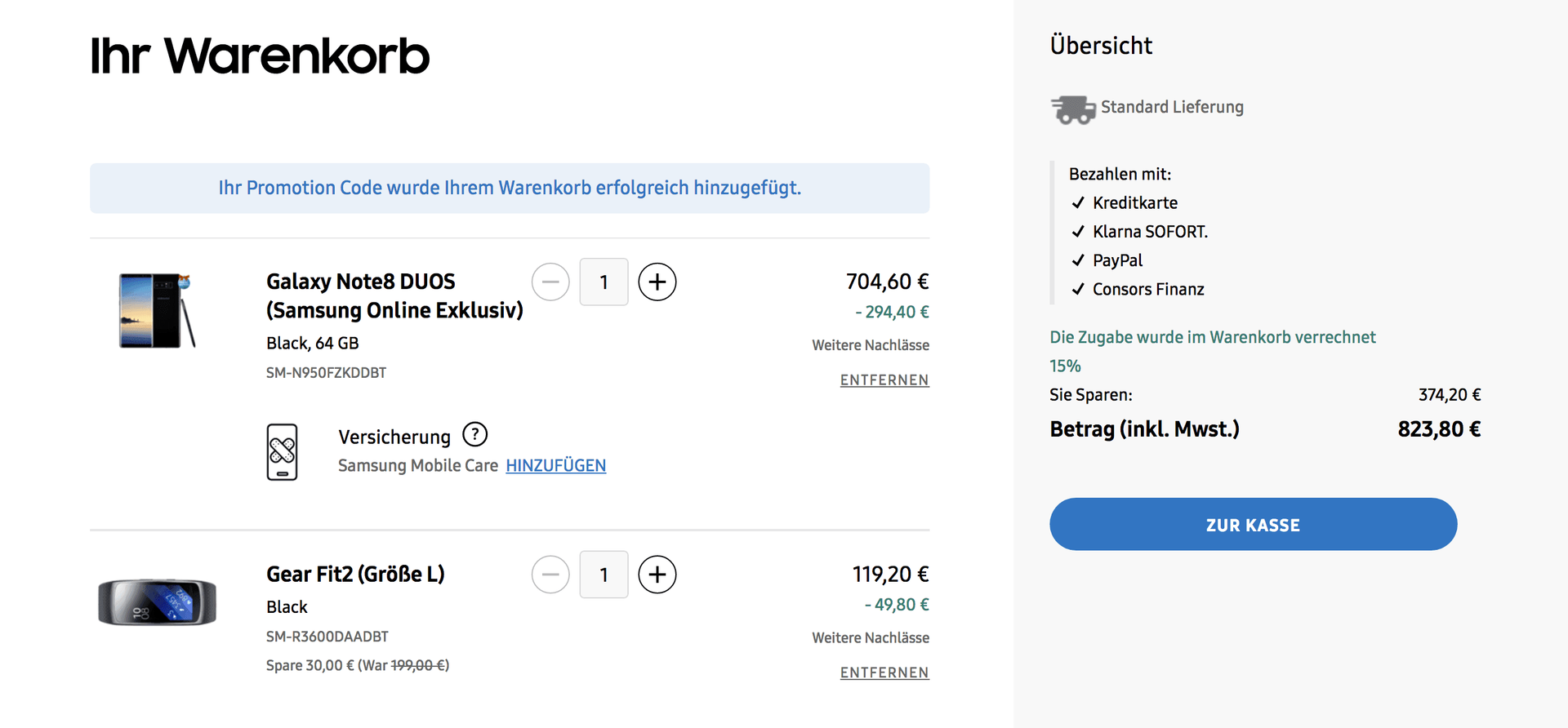The height and width of the screenshot is (728, 1568).
Task: Proceed with the ZUR KASSE button
Action: pyautogui.click(x=1253, y=524)
